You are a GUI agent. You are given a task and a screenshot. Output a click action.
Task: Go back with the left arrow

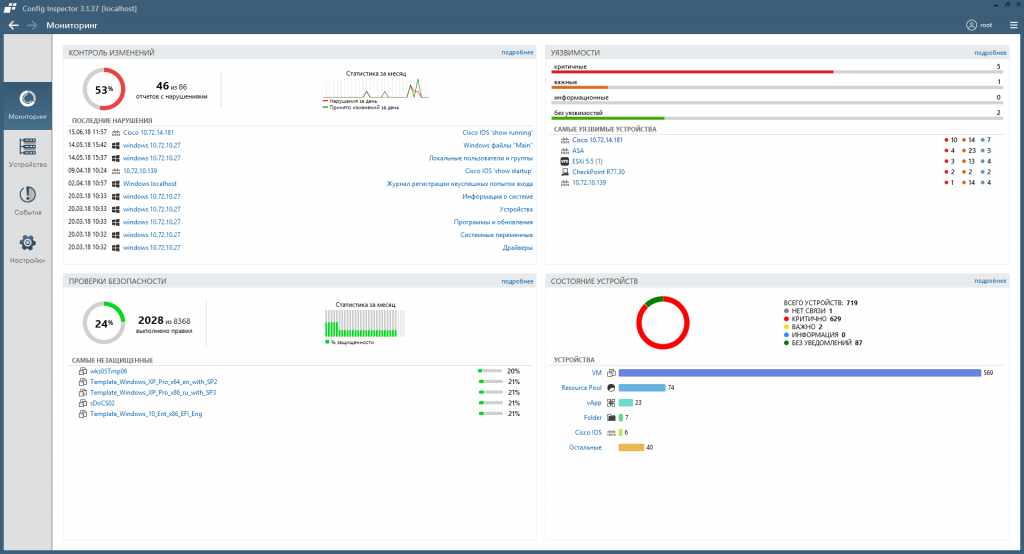[x=14, y=25]
